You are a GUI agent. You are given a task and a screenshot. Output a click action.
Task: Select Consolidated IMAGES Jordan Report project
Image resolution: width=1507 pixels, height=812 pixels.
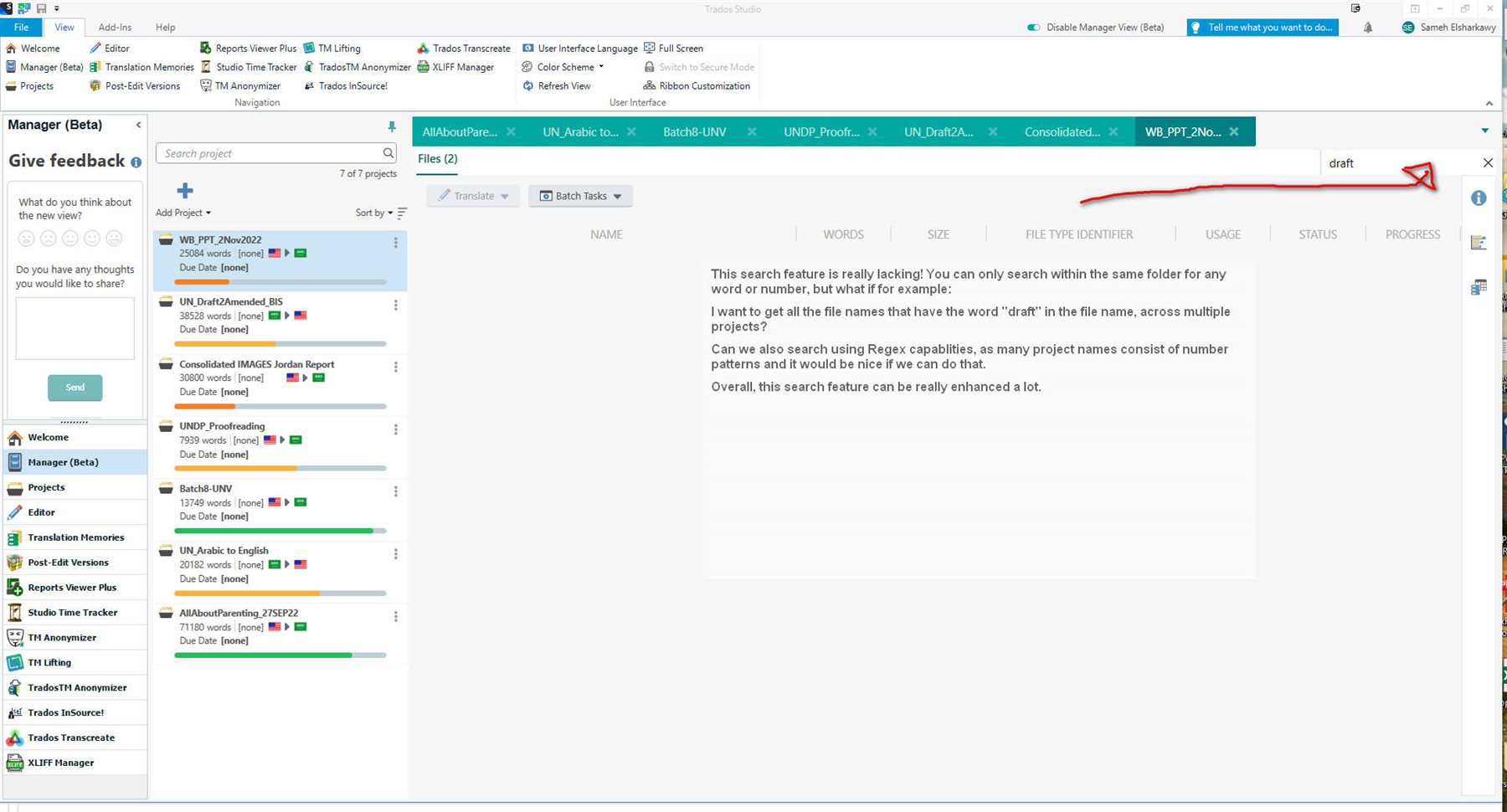[280, 383]
